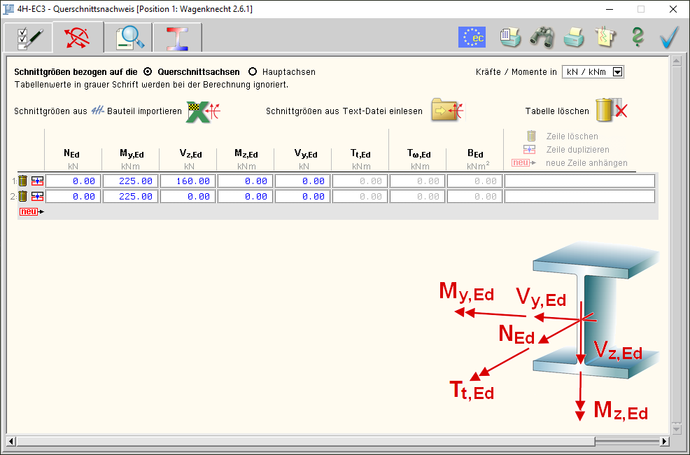This screenshot has height=455, width=690.
Task: Click the Vz,Ed field showing 160.00
Action: [x=187, y=181]
